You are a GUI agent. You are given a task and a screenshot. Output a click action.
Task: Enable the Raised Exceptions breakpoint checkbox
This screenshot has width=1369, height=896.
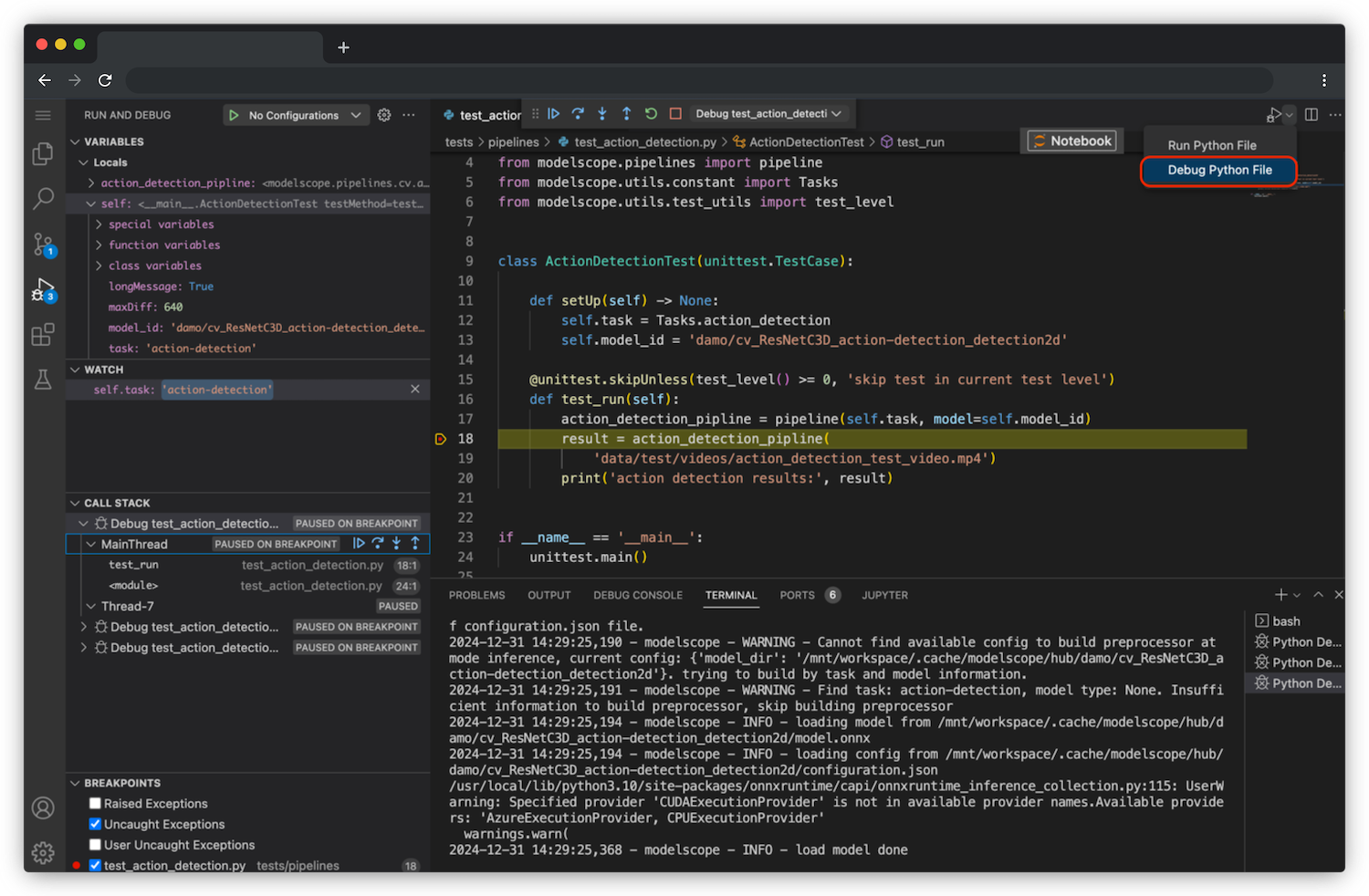pyautogui.click(x=95, y=803)
